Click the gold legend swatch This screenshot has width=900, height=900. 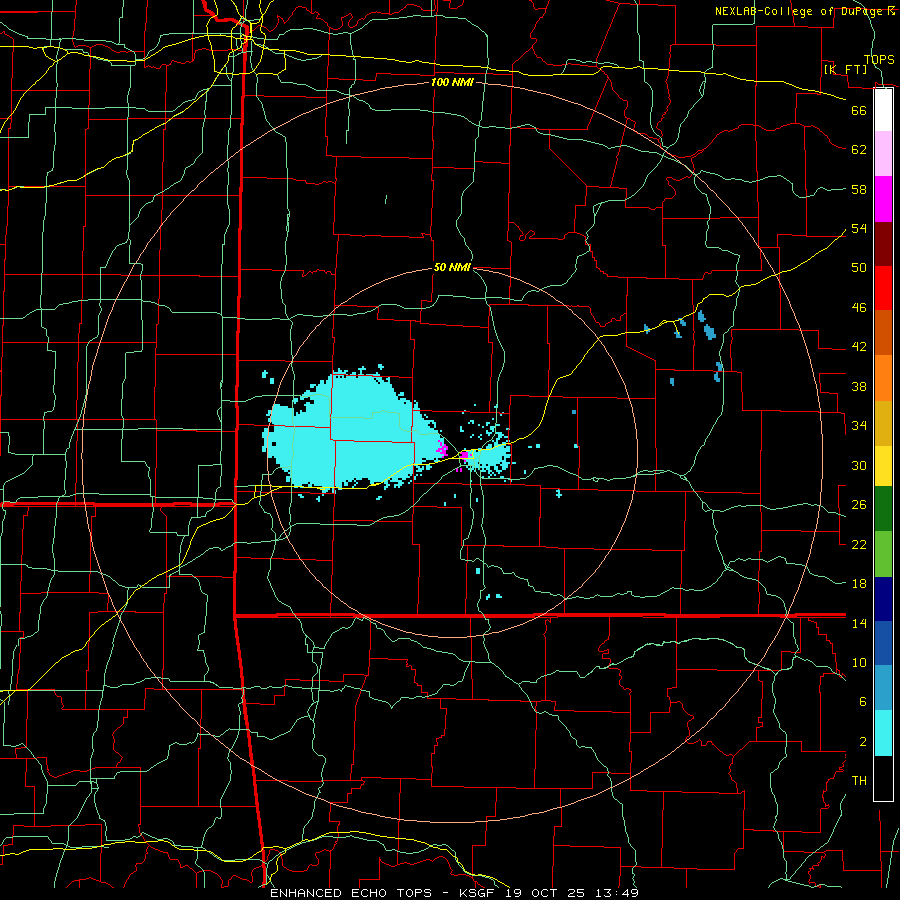click(x=883, y=423)
